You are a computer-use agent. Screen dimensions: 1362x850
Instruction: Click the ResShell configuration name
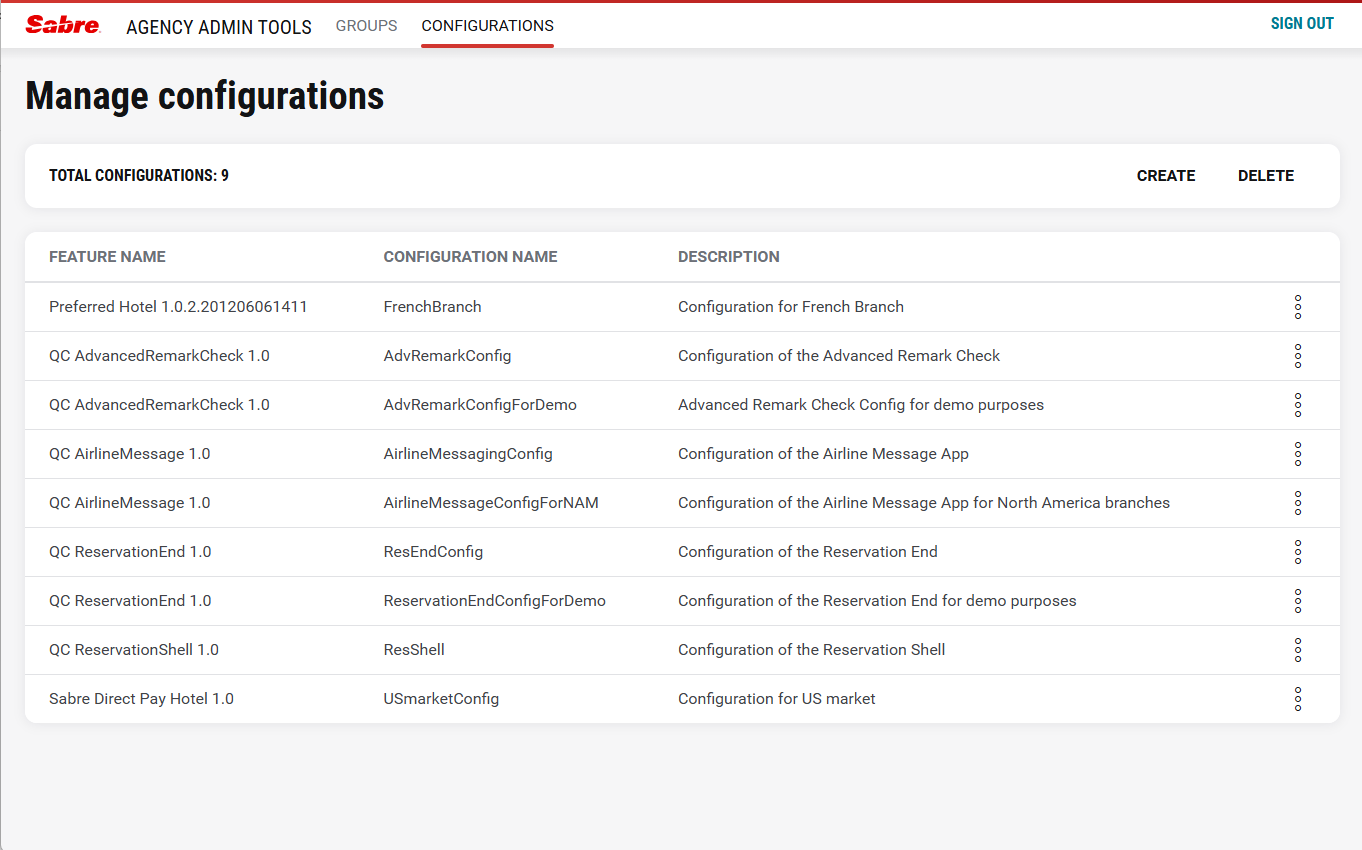coord(414,650)
